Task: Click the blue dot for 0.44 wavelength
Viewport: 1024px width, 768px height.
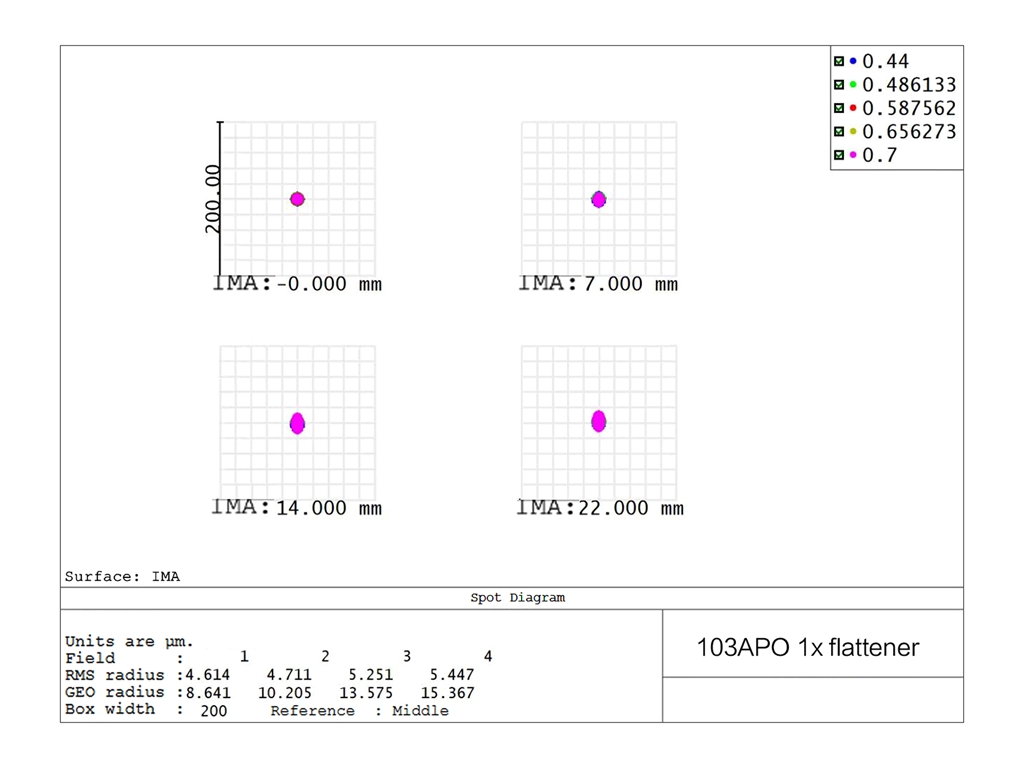Action: tap(853, 61)
